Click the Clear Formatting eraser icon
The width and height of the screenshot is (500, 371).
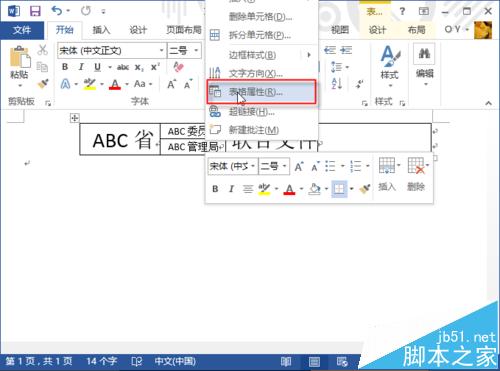179,67
